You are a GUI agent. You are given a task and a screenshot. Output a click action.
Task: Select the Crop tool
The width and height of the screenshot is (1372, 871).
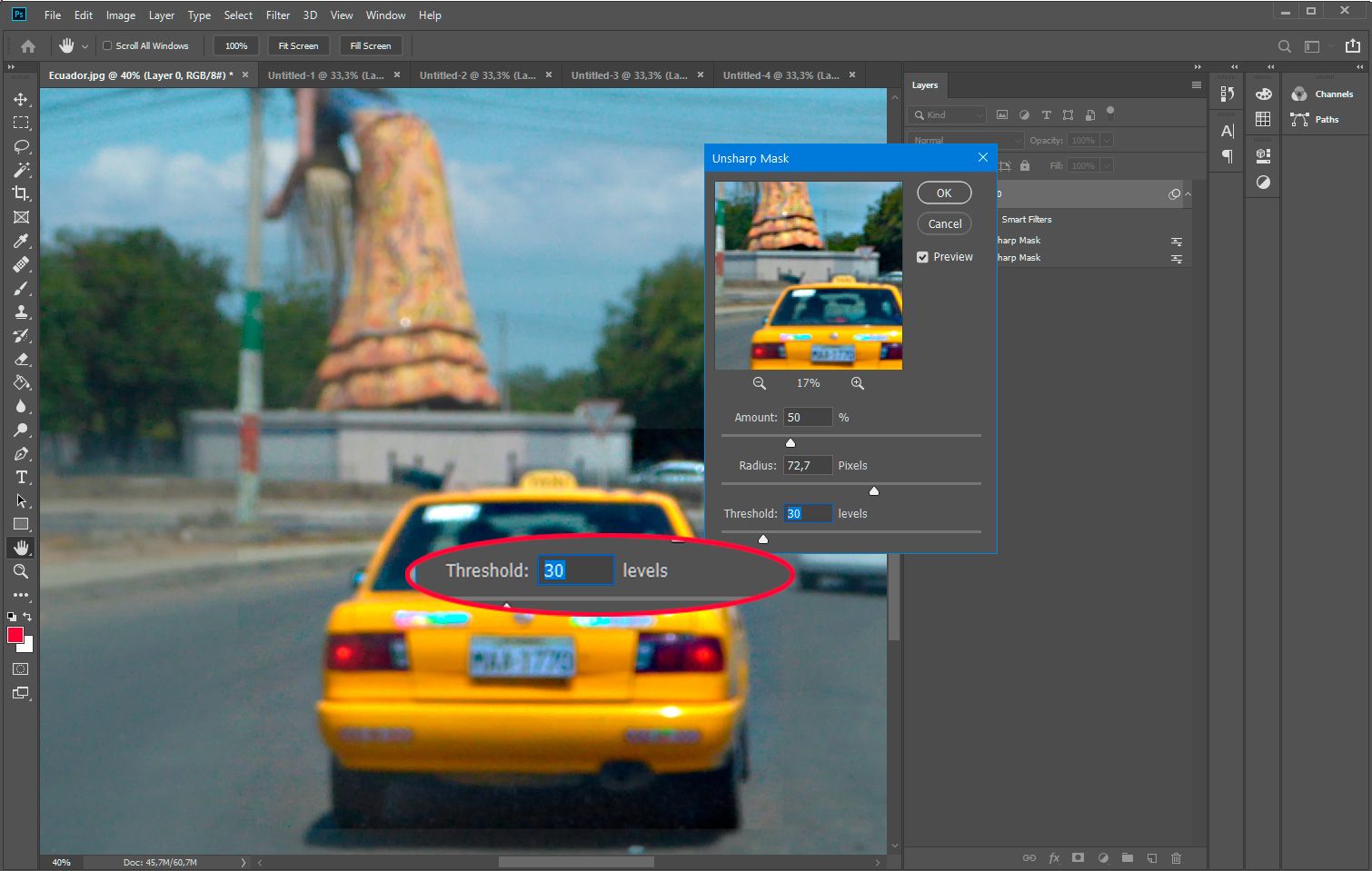pyautogui.click(x=20, y=193)
